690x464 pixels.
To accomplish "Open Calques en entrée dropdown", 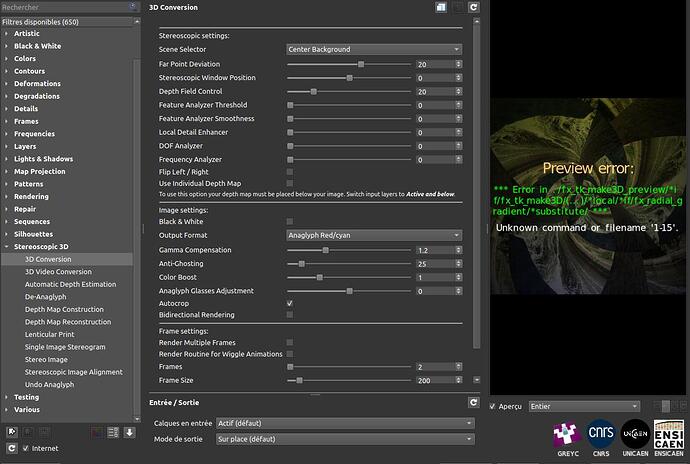I will click(x=345, y=423).
